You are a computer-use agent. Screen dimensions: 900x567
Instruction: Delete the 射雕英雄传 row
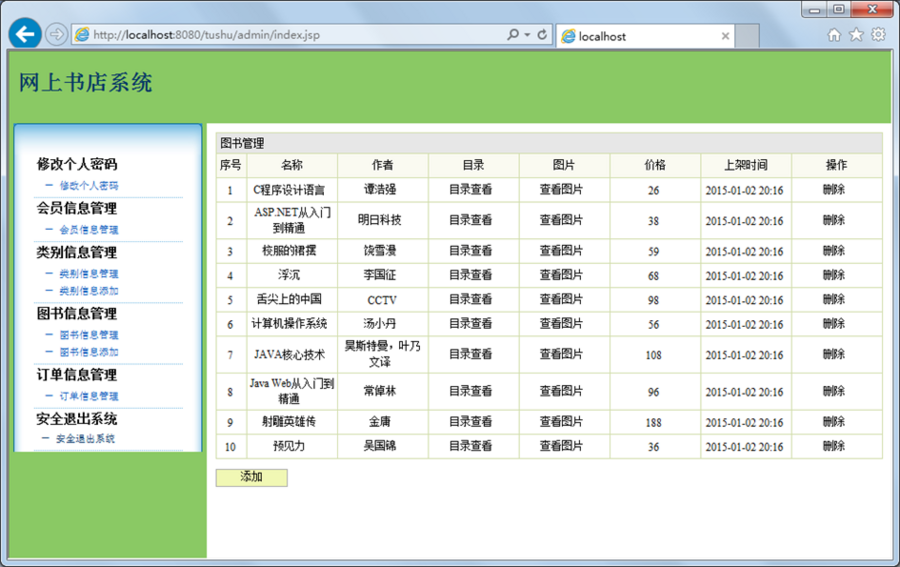point(834,421)
